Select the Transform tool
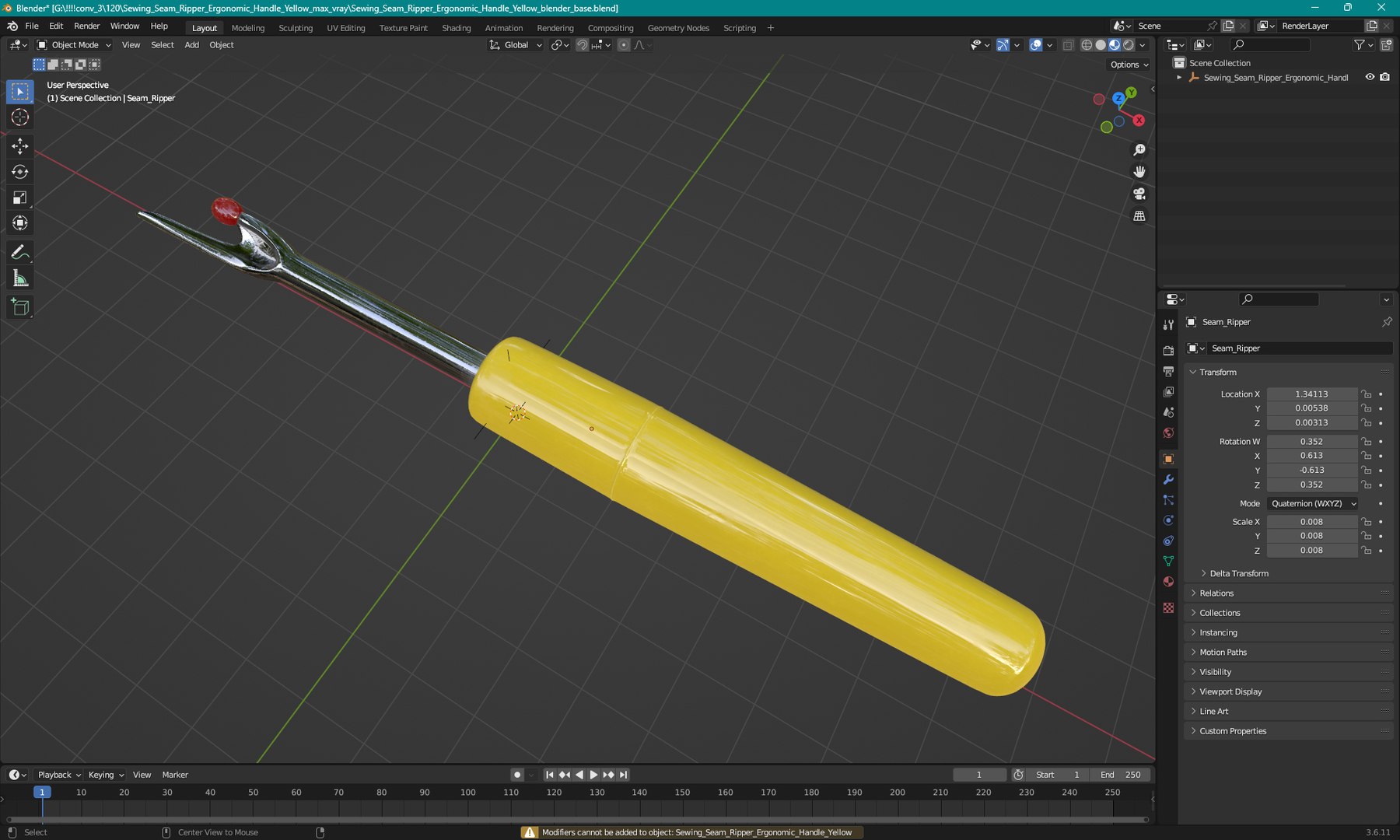This screenshot has height=840, width=1400. click(x=20, y=223)
